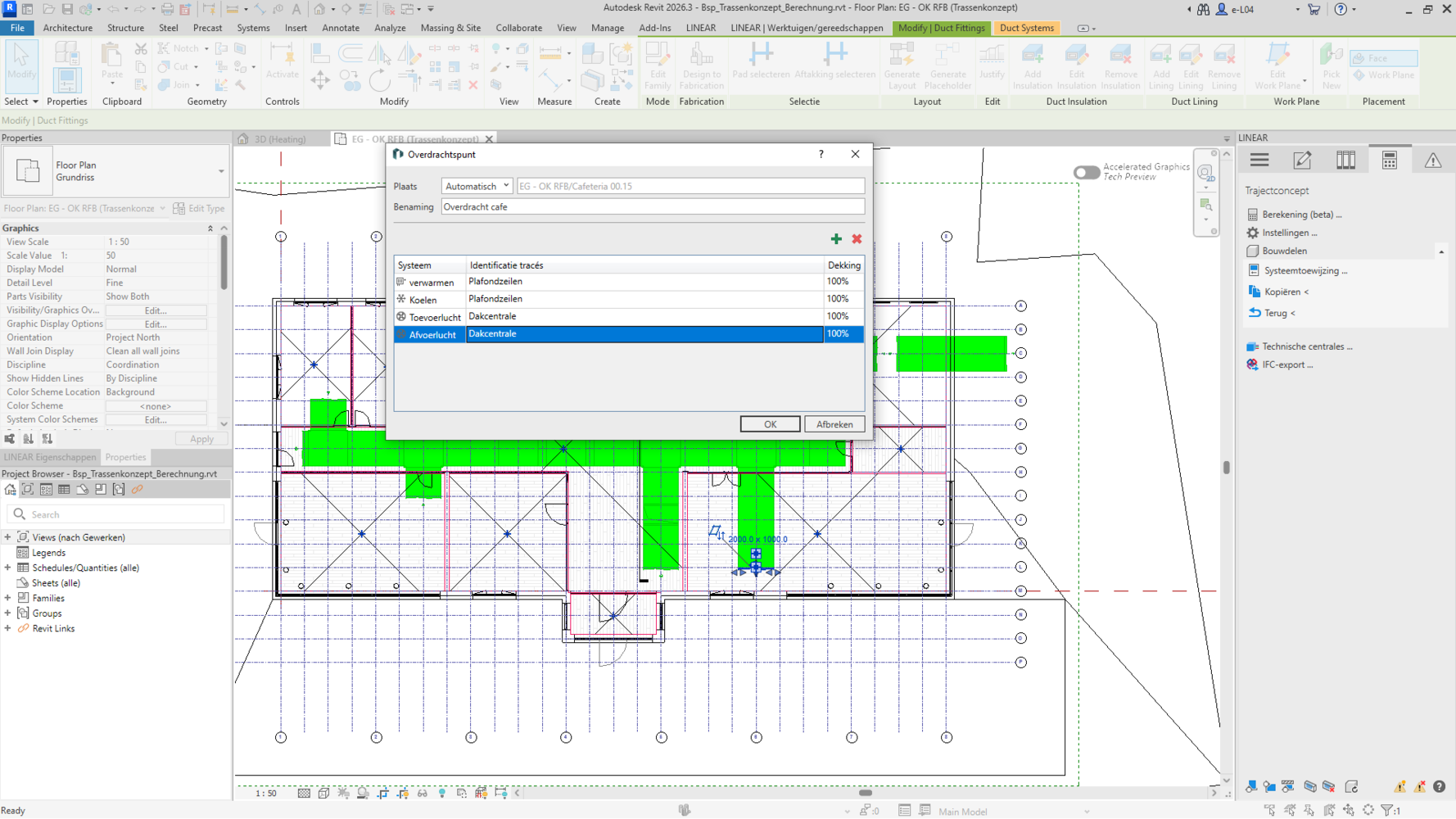Open the Systems ribbon tab

point(253,28)
